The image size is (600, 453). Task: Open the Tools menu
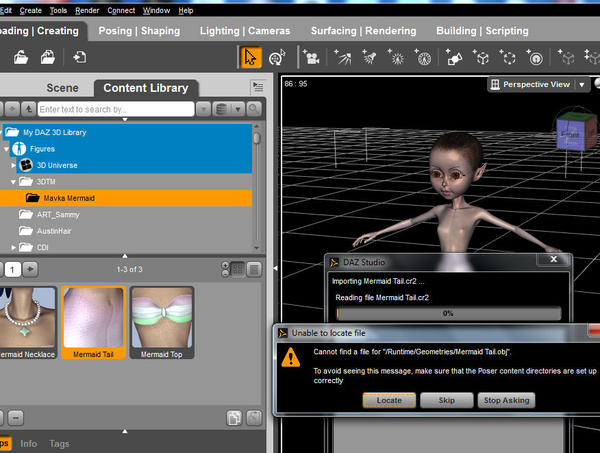[x=58, y=11]
